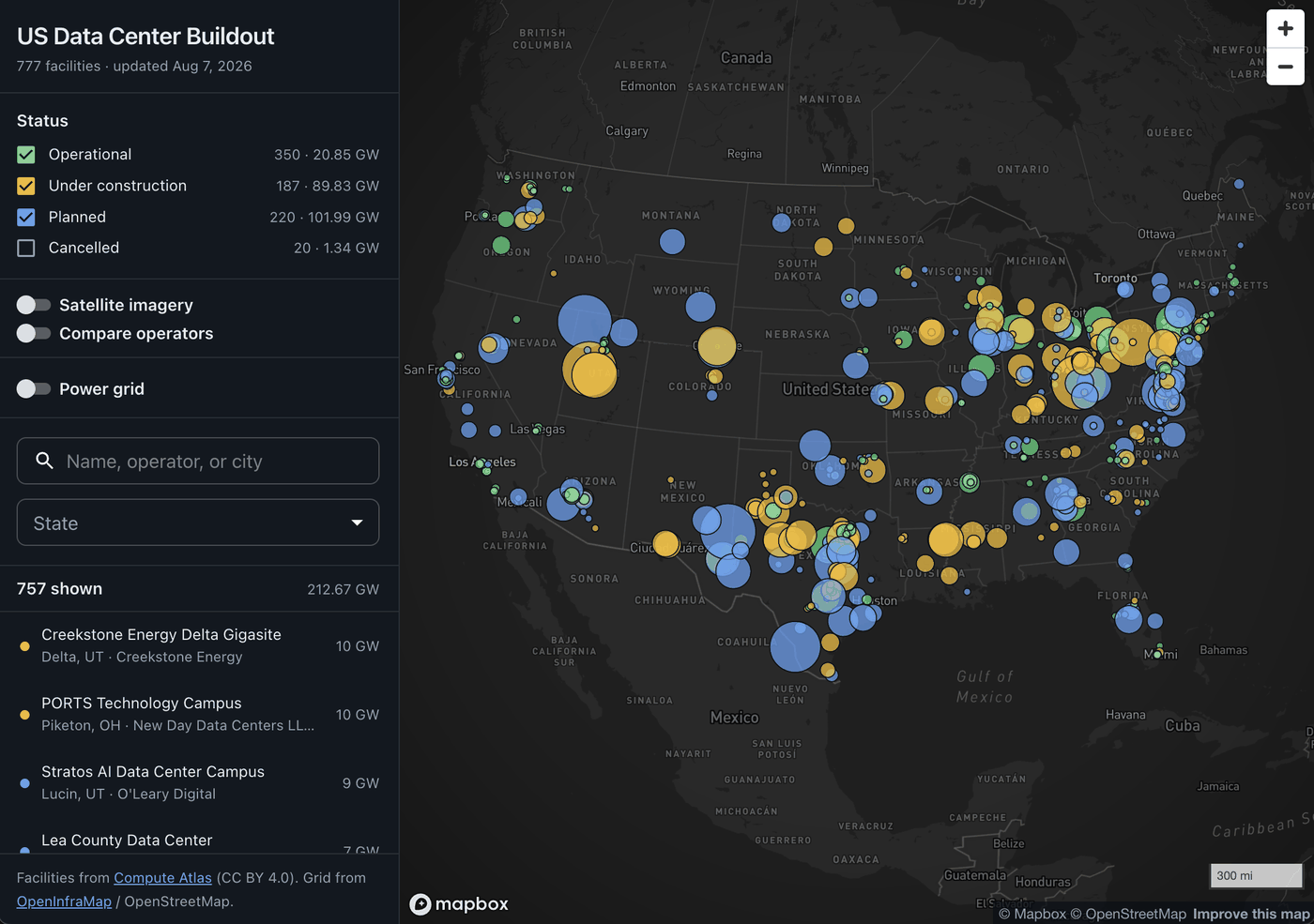Open the © Mapbox attribution link
1314x924 pixels.
pyautogui.click(x=1032, y=914)
